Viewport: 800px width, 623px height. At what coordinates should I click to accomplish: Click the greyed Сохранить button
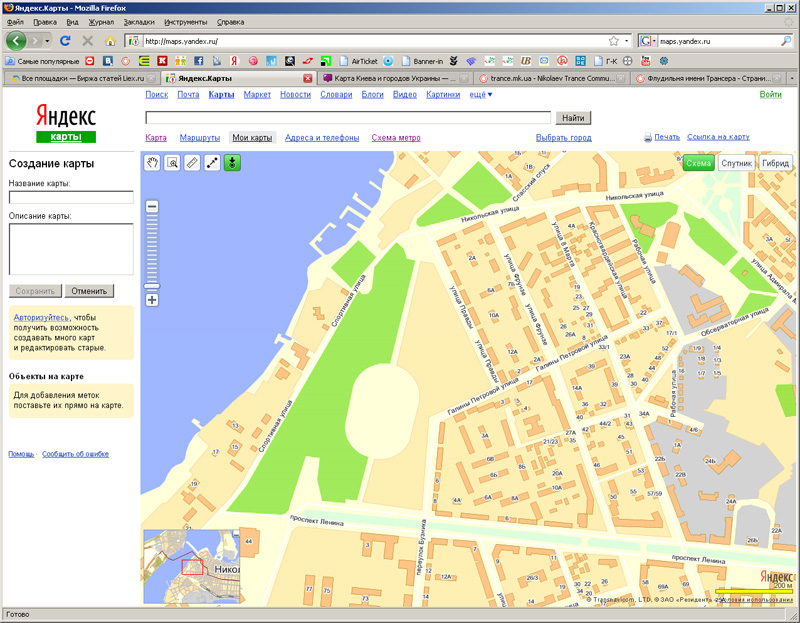tap(35, 291)
